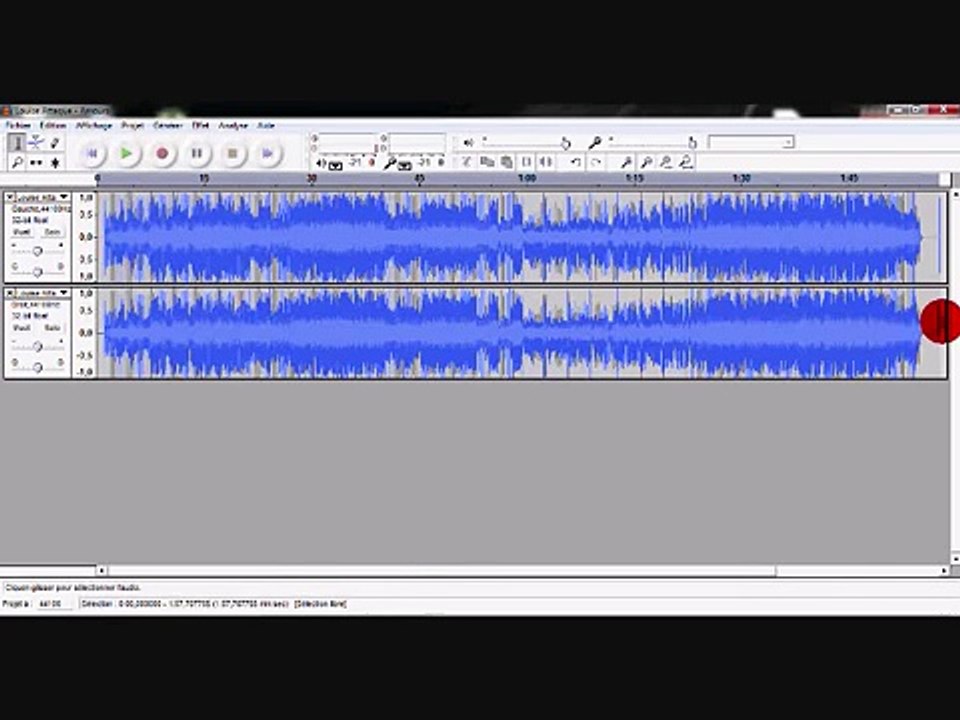Click the Skip to End button
Screen dimensions: 960x720
268,153
